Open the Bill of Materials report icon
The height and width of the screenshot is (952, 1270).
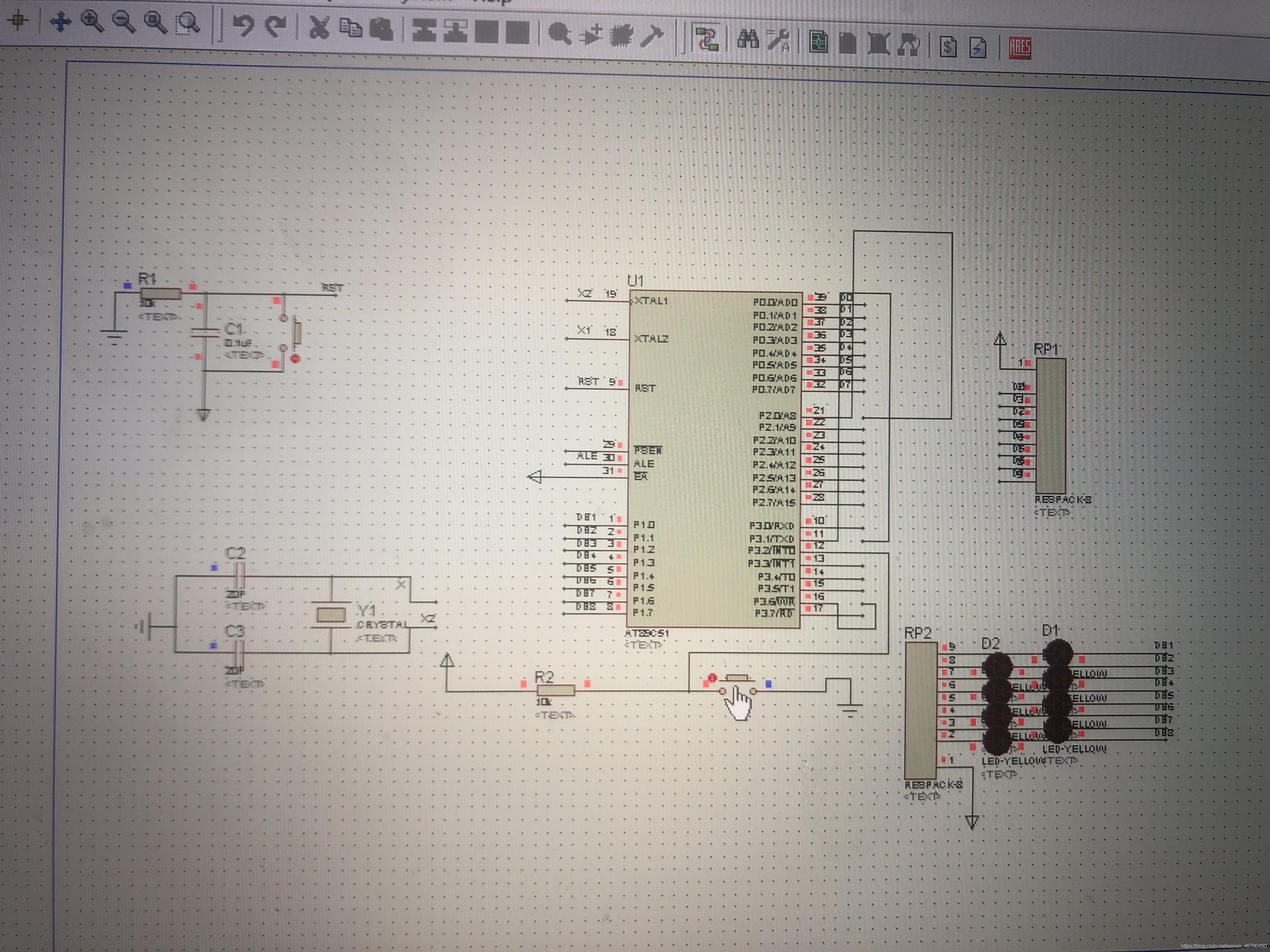[x=948, y=47]
